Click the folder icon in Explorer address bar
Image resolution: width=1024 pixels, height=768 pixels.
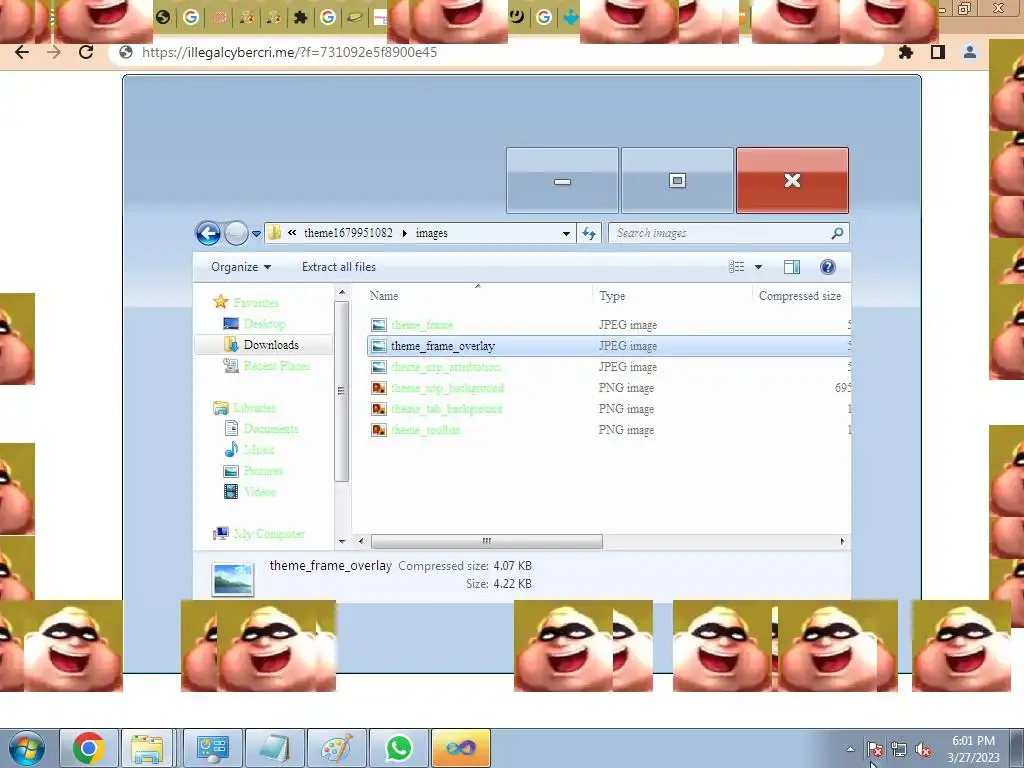point(274,233)
